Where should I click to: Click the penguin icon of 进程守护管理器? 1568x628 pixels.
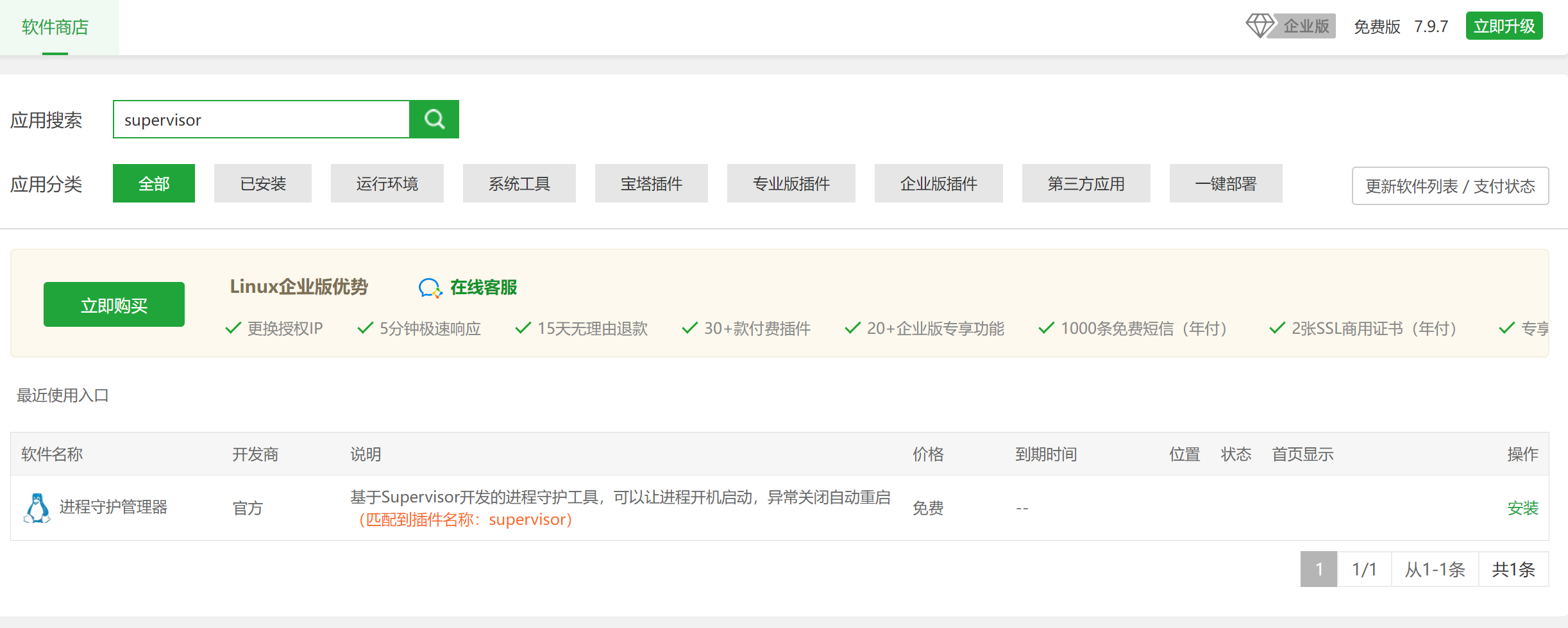(37, 508)
